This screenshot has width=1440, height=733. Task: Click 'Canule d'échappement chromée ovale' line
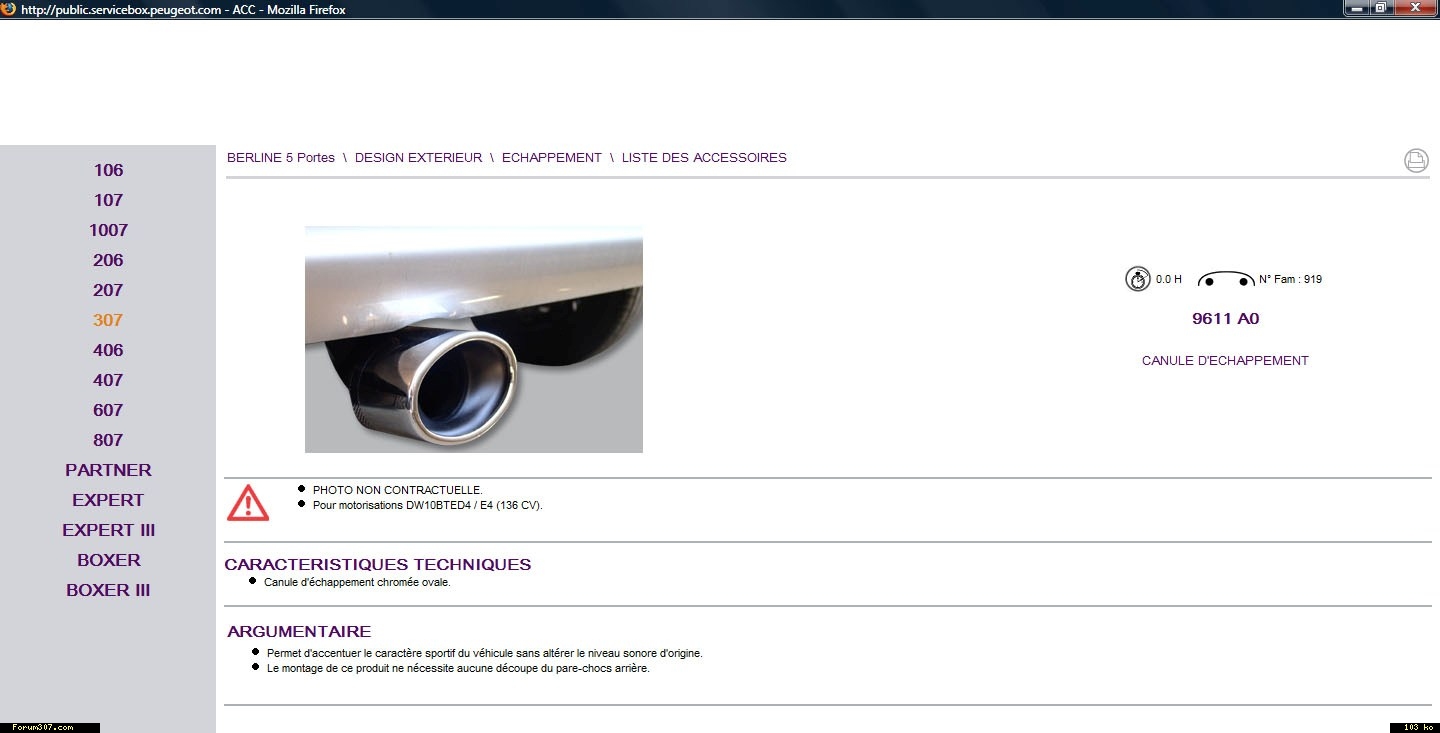357,582
